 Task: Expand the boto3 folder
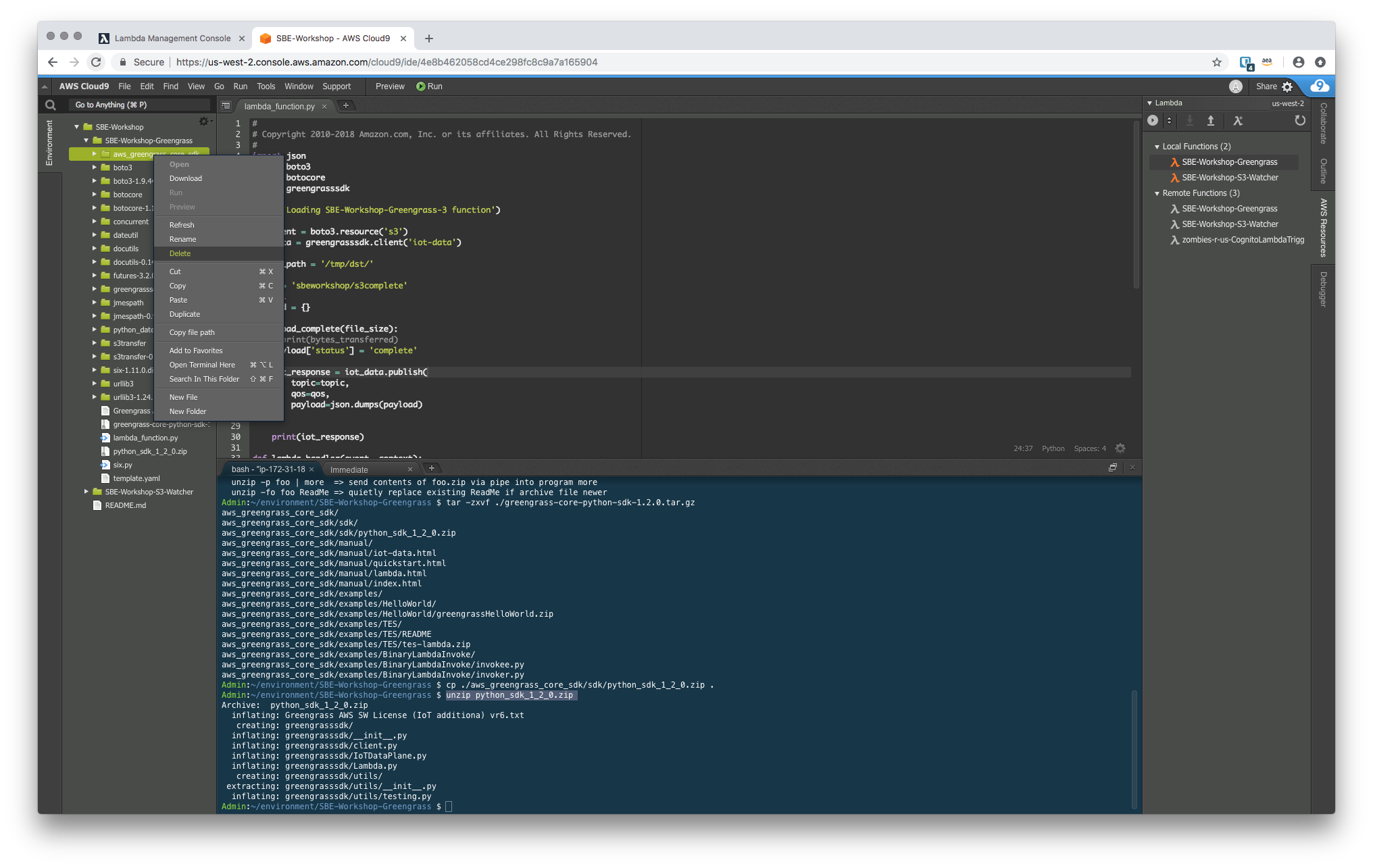click(x=95, y=168)
